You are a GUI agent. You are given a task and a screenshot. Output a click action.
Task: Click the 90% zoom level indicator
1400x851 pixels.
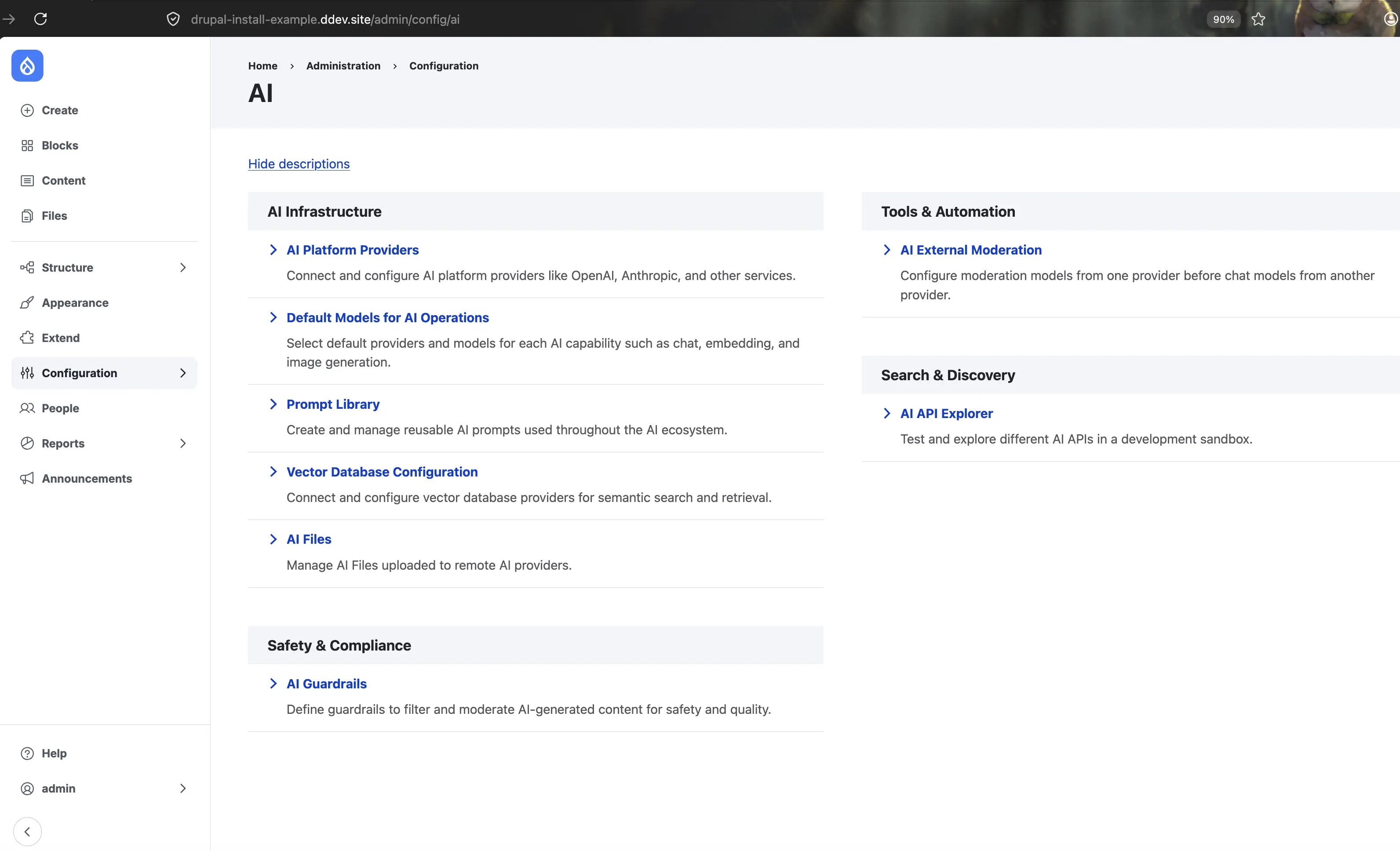pyautogui.click(x=1223, y=19)
